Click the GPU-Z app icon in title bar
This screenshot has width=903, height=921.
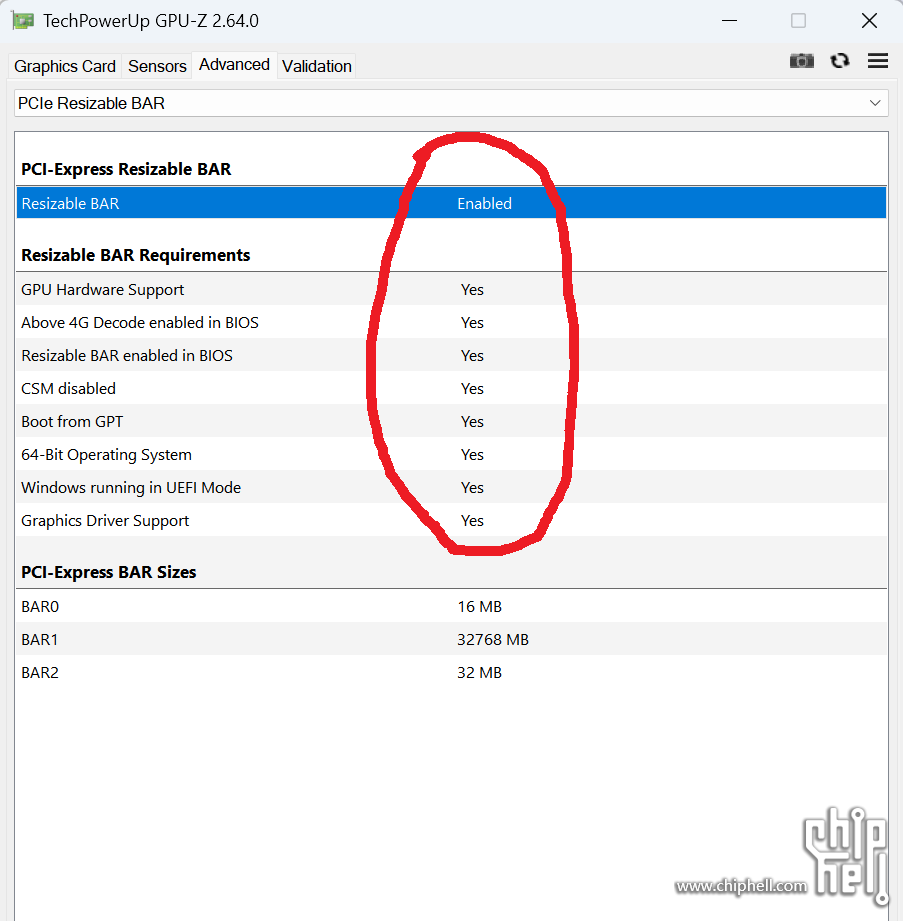click(x=22, y=21)
